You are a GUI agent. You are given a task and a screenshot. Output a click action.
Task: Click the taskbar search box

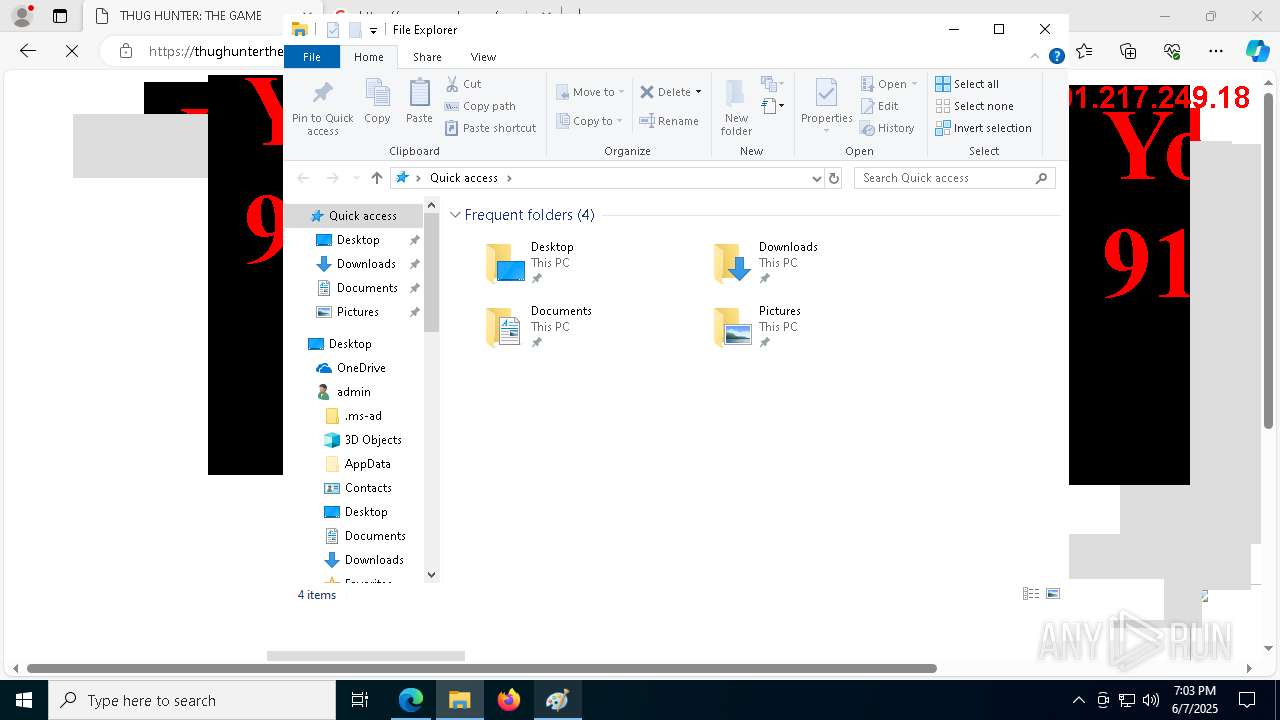(192, 700)
